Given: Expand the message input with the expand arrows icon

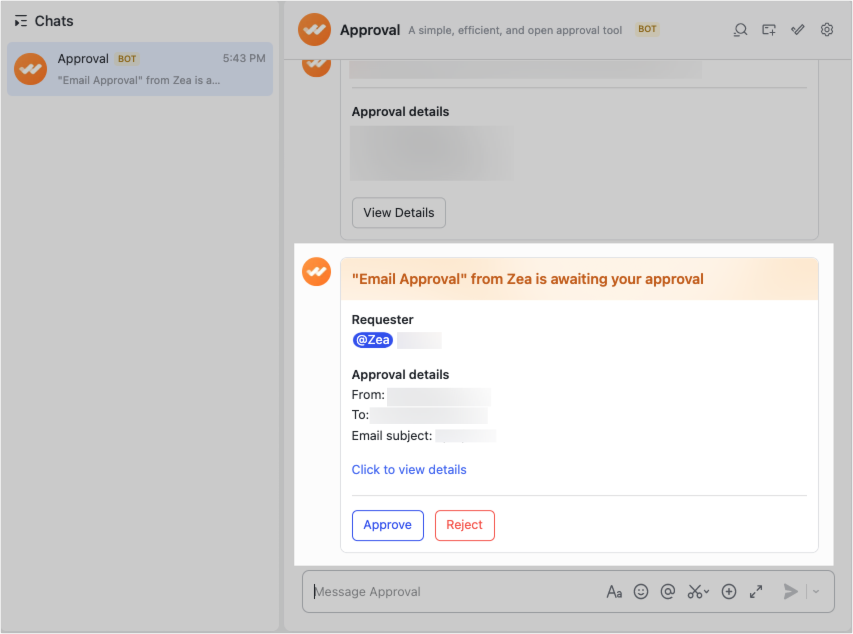Looking at the screenshot, I should point(756,591).
